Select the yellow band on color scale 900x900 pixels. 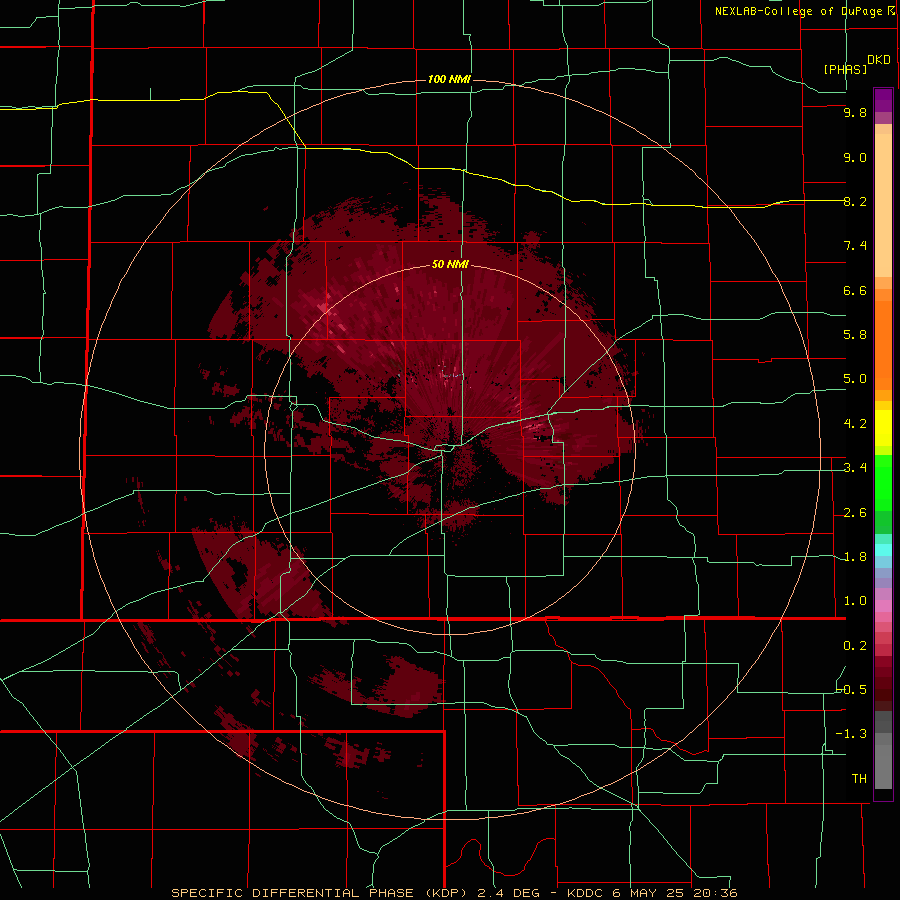(x=883, y=428)
